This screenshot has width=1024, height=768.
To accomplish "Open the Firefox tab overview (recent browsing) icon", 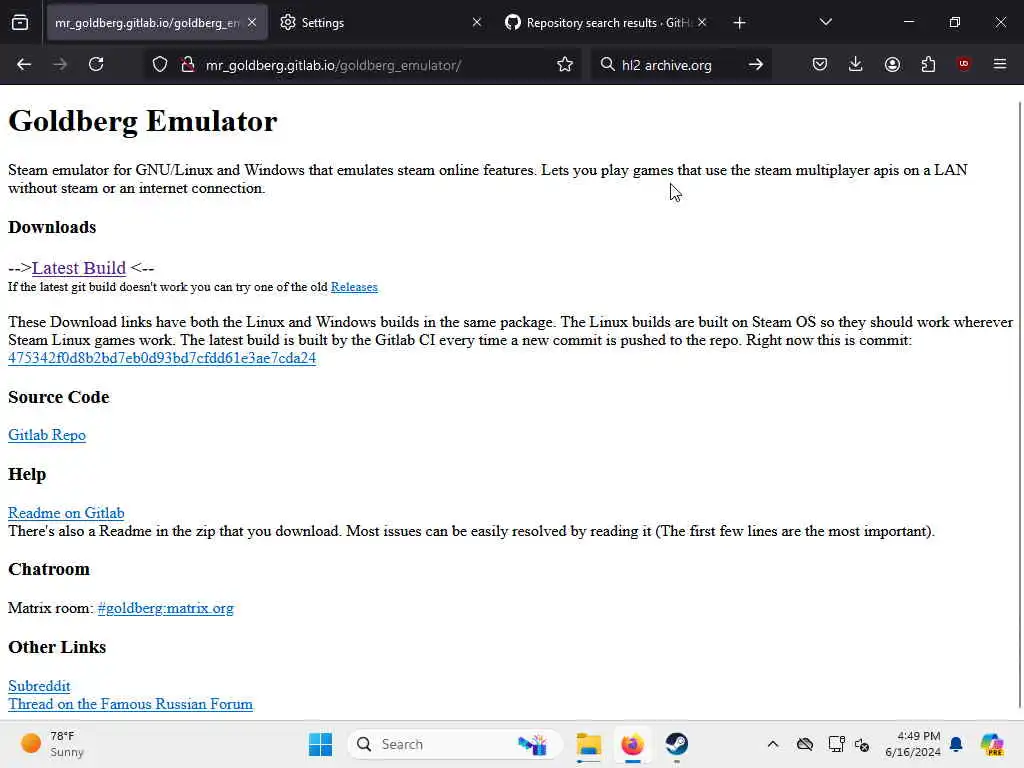I will [x=20, y=23].
